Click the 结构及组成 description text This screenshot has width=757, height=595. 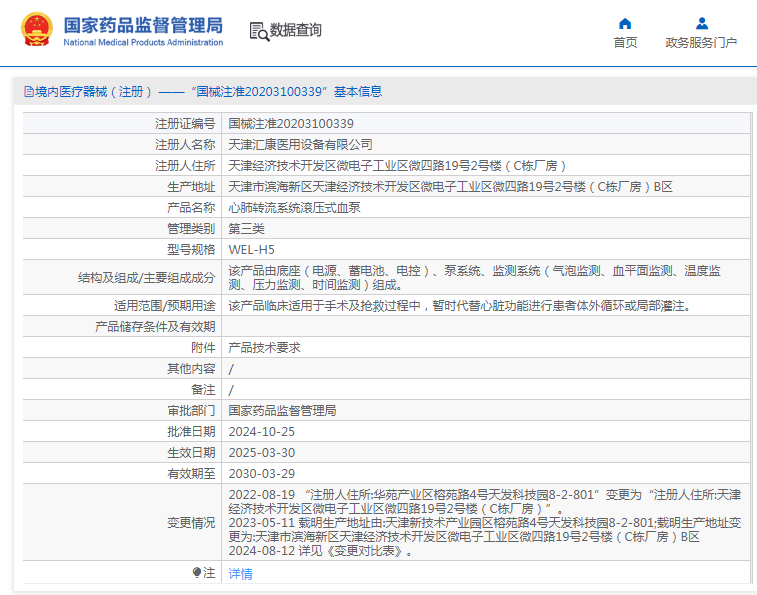tap(475, 278)
